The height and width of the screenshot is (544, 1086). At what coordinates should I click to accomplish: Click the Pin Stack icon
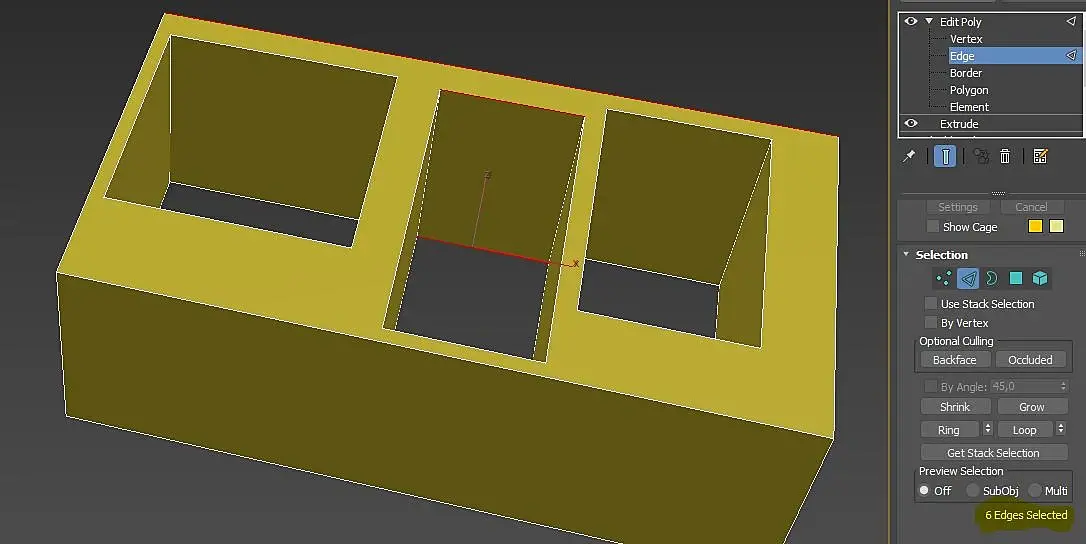pyautogui.click(x=909, y=157)
